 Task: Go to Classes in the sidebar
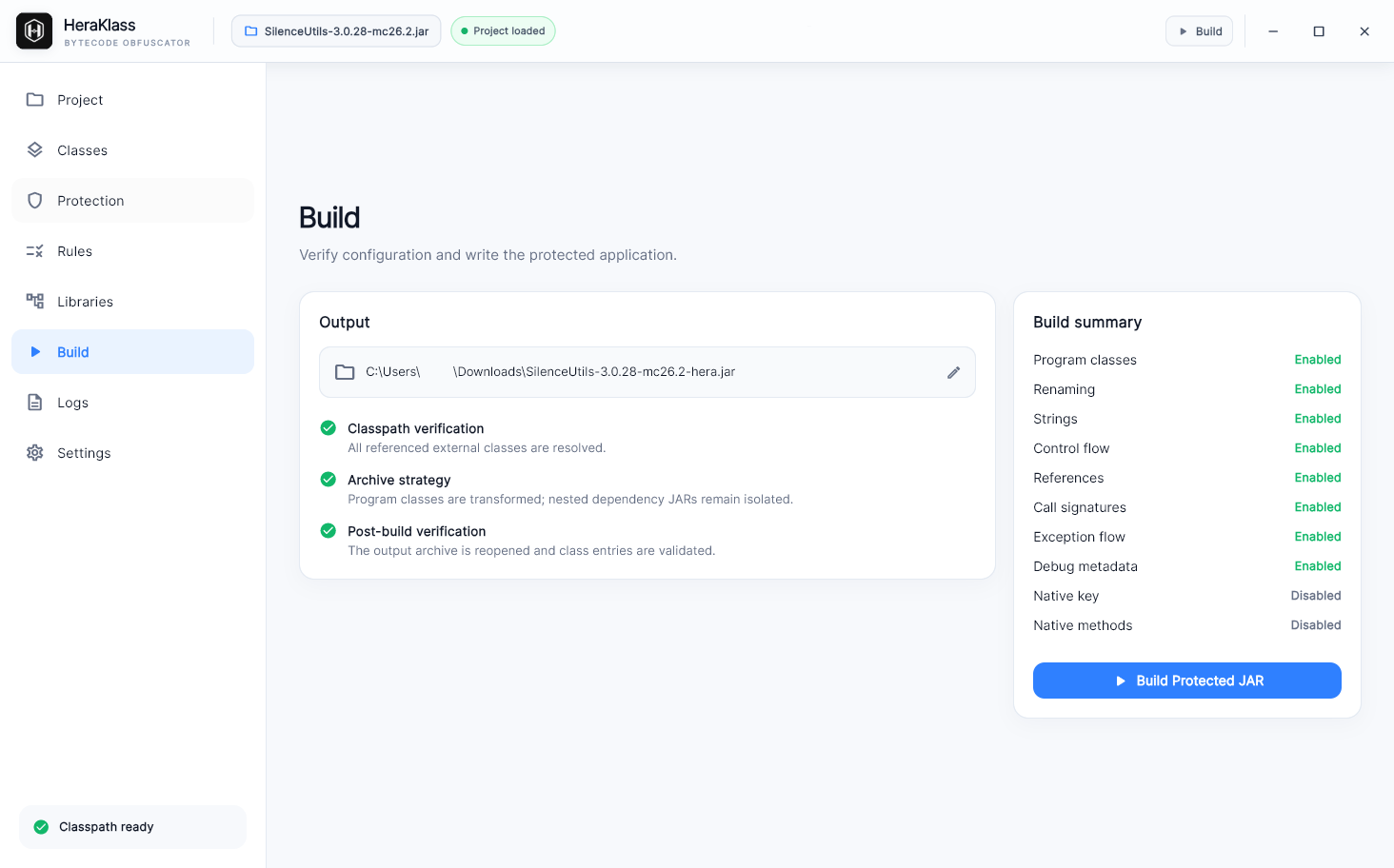(x=132, y=150)
